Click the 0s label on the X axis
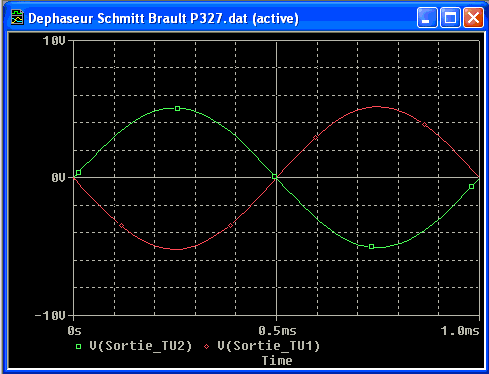Viewport: 489px width, 374px height. [74, 331]
